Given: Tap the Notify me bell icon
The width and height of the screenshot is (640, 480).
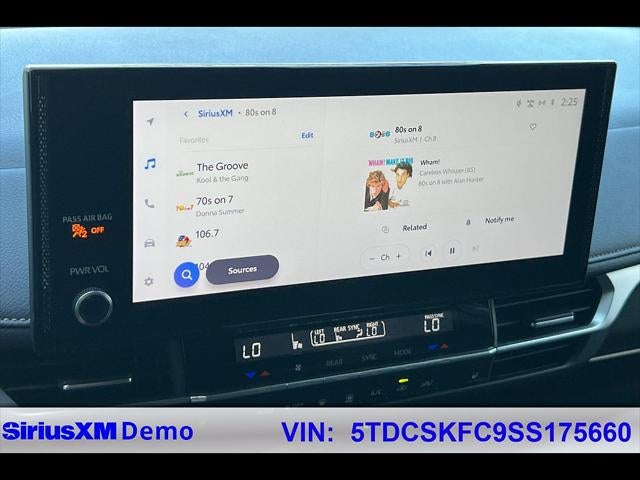Looking at the screenshot, I should [x=468, y=222].
